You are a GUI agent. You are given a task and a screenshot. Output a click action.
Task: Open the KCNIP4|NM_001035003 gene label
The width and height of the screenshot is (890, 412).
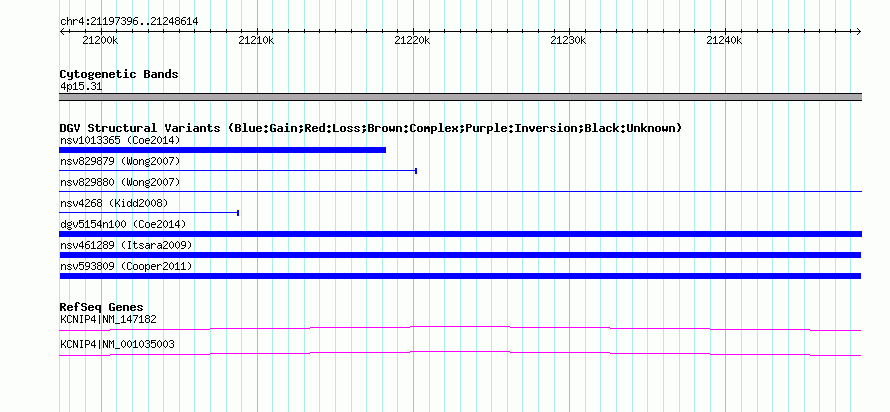tap(117, 344)
